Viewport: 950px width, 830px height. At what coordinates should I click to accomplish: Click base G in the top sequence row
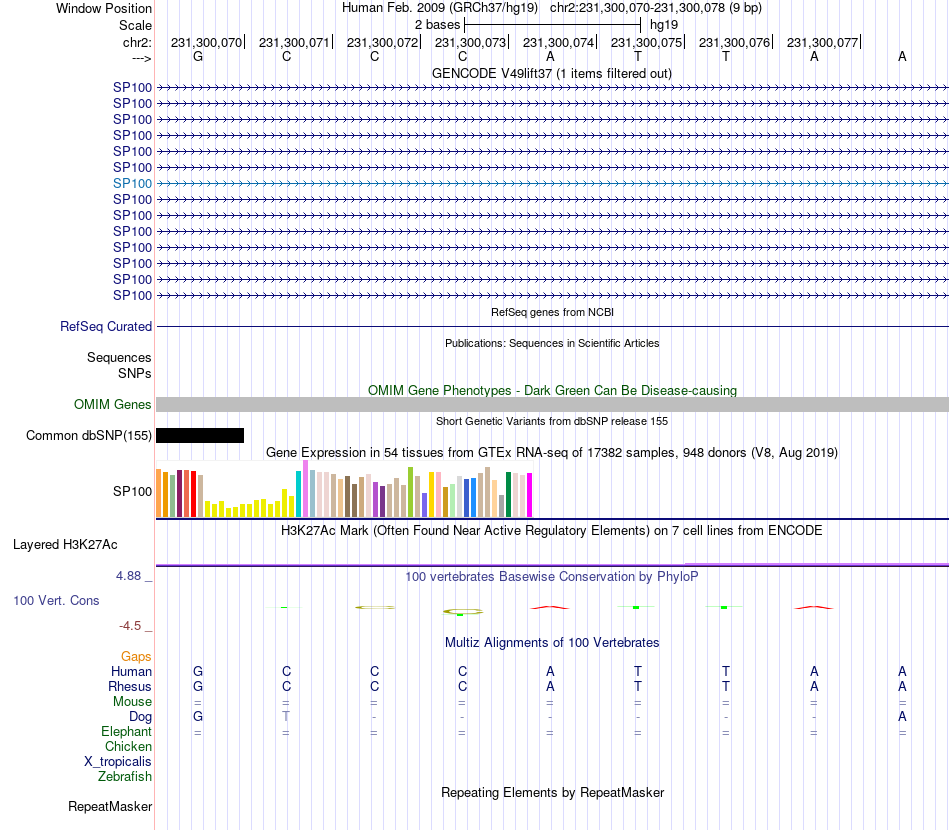pyautogui.click(x=198, y=56)
